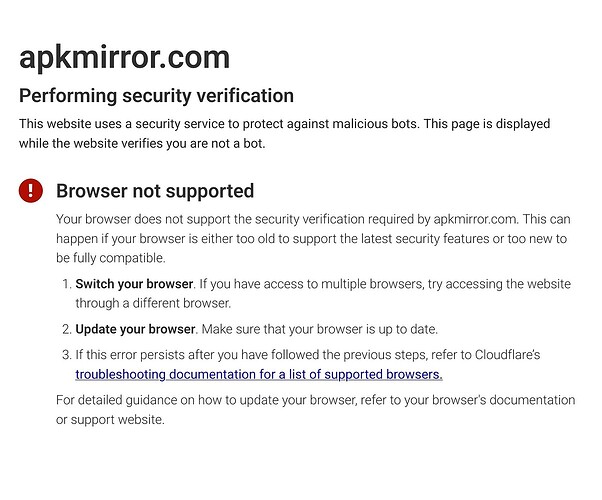Select the Performing security verification heading
The image size is (602, 500).
point(156,96)
